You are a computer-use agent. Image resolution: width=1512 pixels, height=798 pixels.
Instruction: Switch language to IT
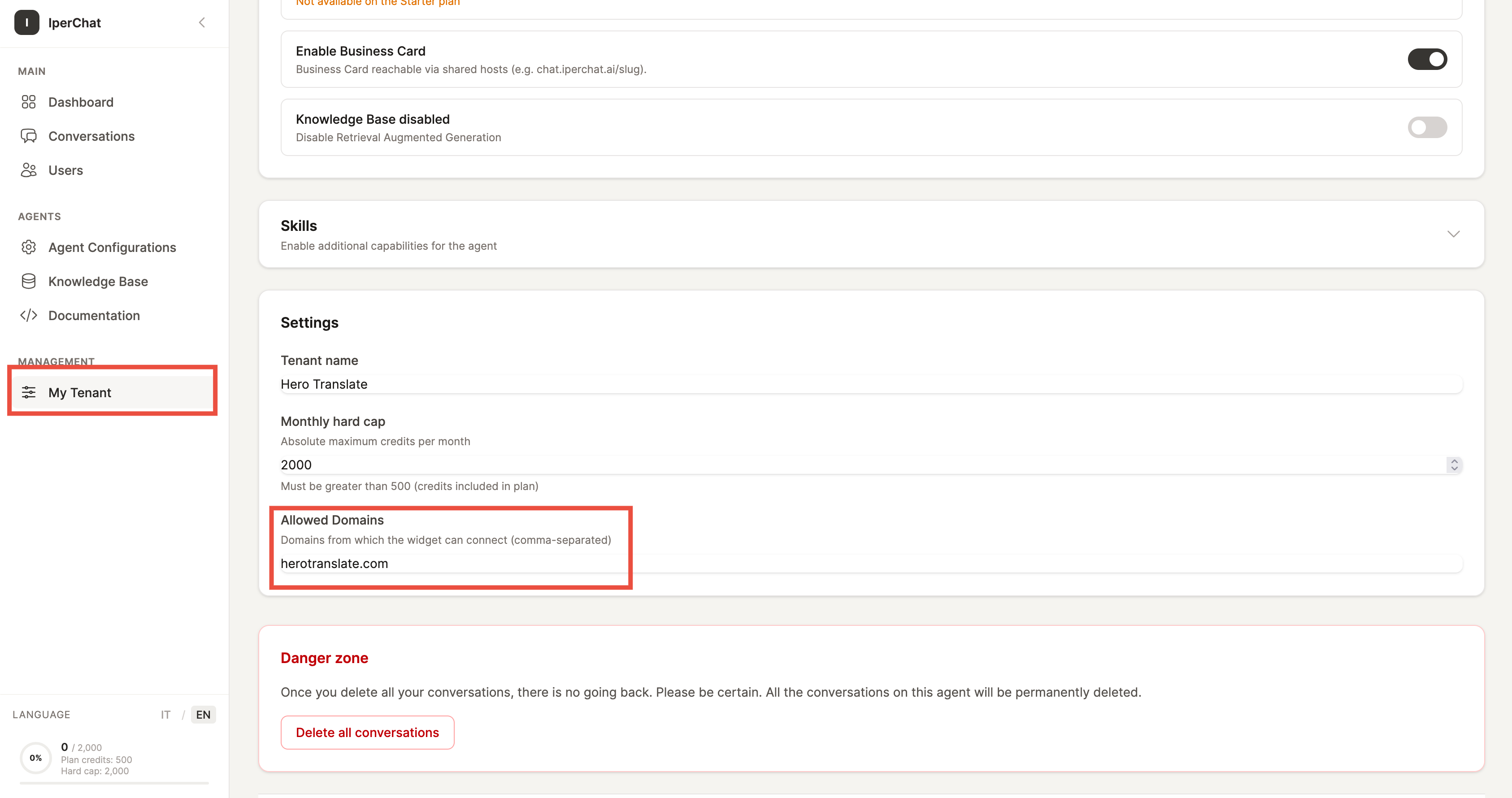coord(165,715)
